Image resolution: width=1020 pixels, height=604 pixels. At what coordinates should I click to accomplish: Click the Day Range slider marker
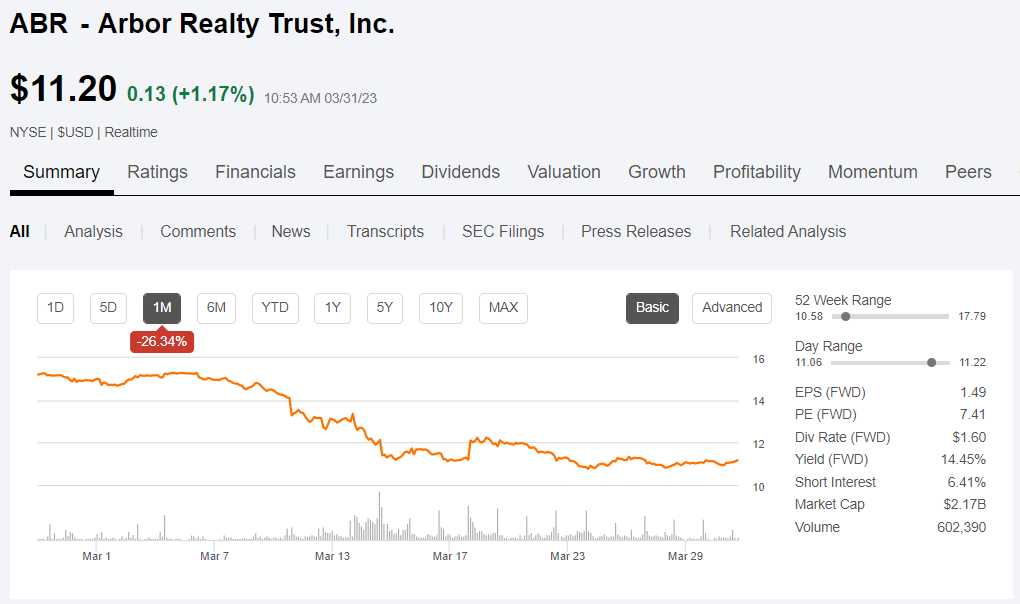[x=932, y=363]
